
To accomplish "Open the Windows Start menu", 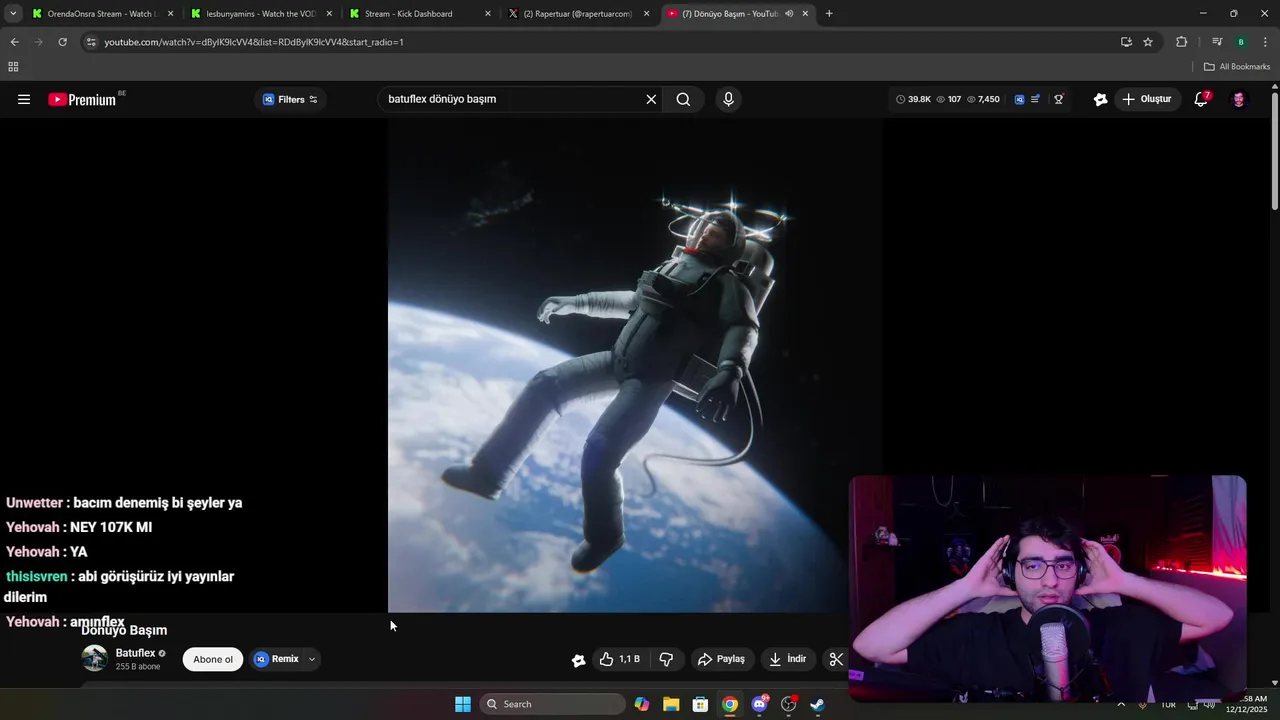I will tap(463, 704).
